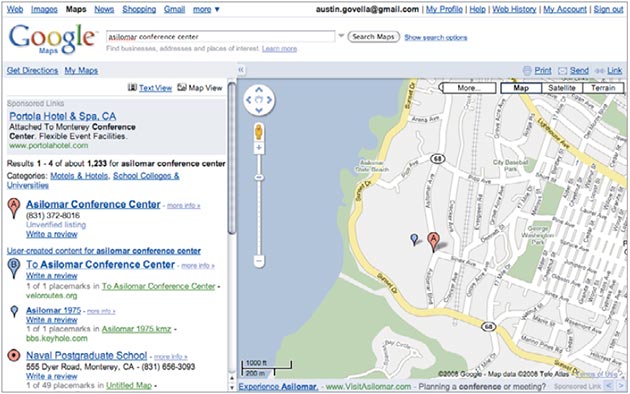The width and height of the screenshot is (630, 394).
Task: Click the Send envelope icon
Action: 562,71
